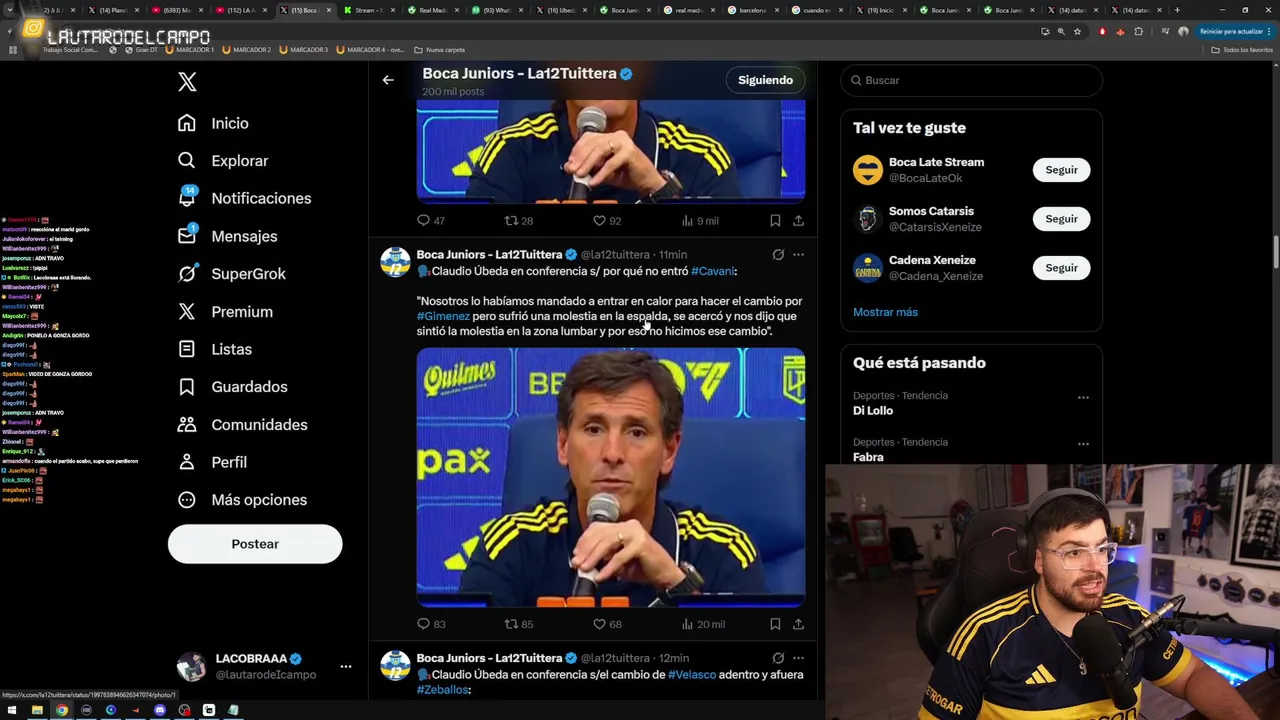Click the X logo in sidebar
The image size is (1280, 720).
(x=187, y=82)
